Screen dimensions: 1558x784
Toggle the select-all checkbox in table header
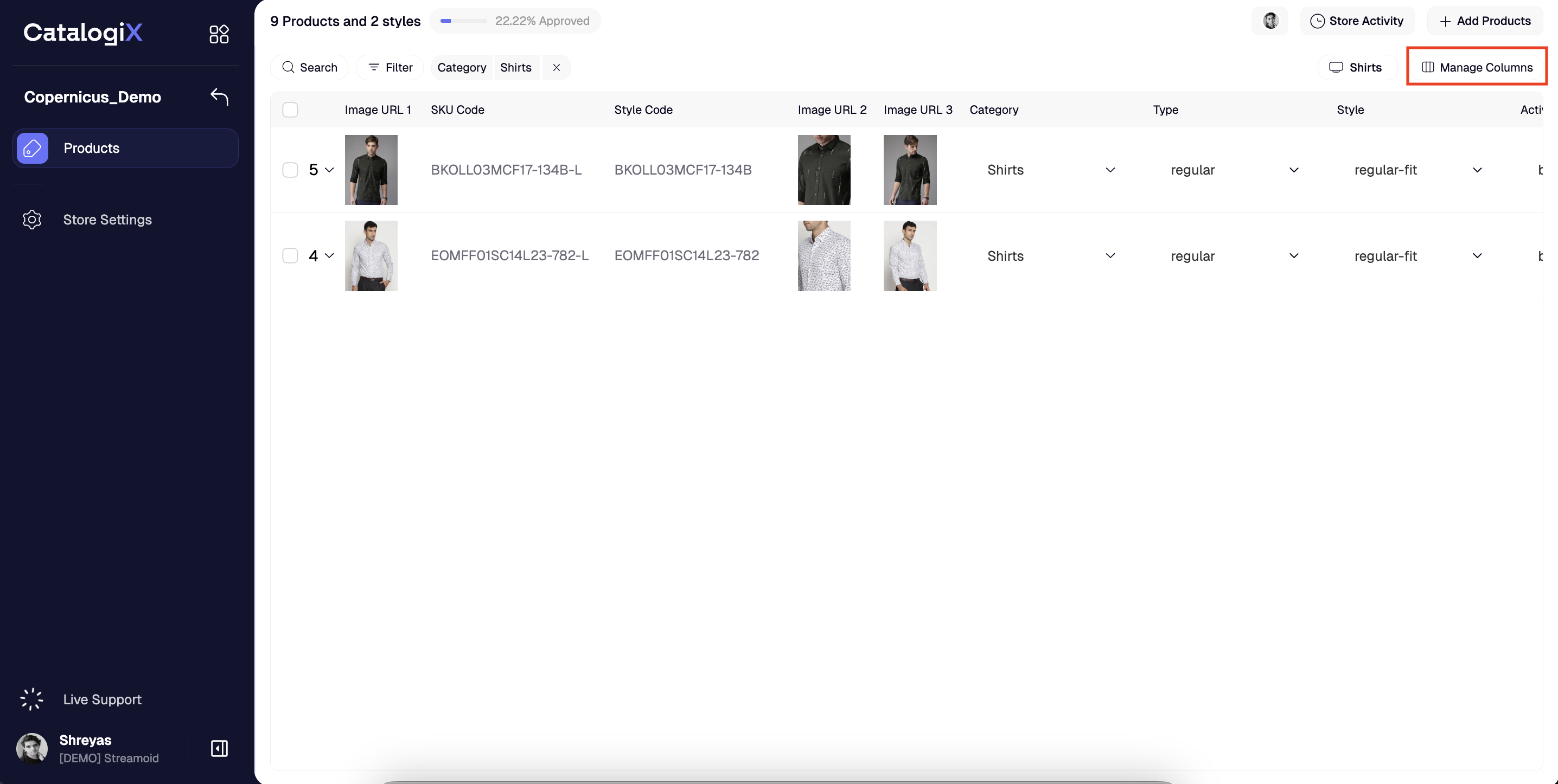coord(290,110)
